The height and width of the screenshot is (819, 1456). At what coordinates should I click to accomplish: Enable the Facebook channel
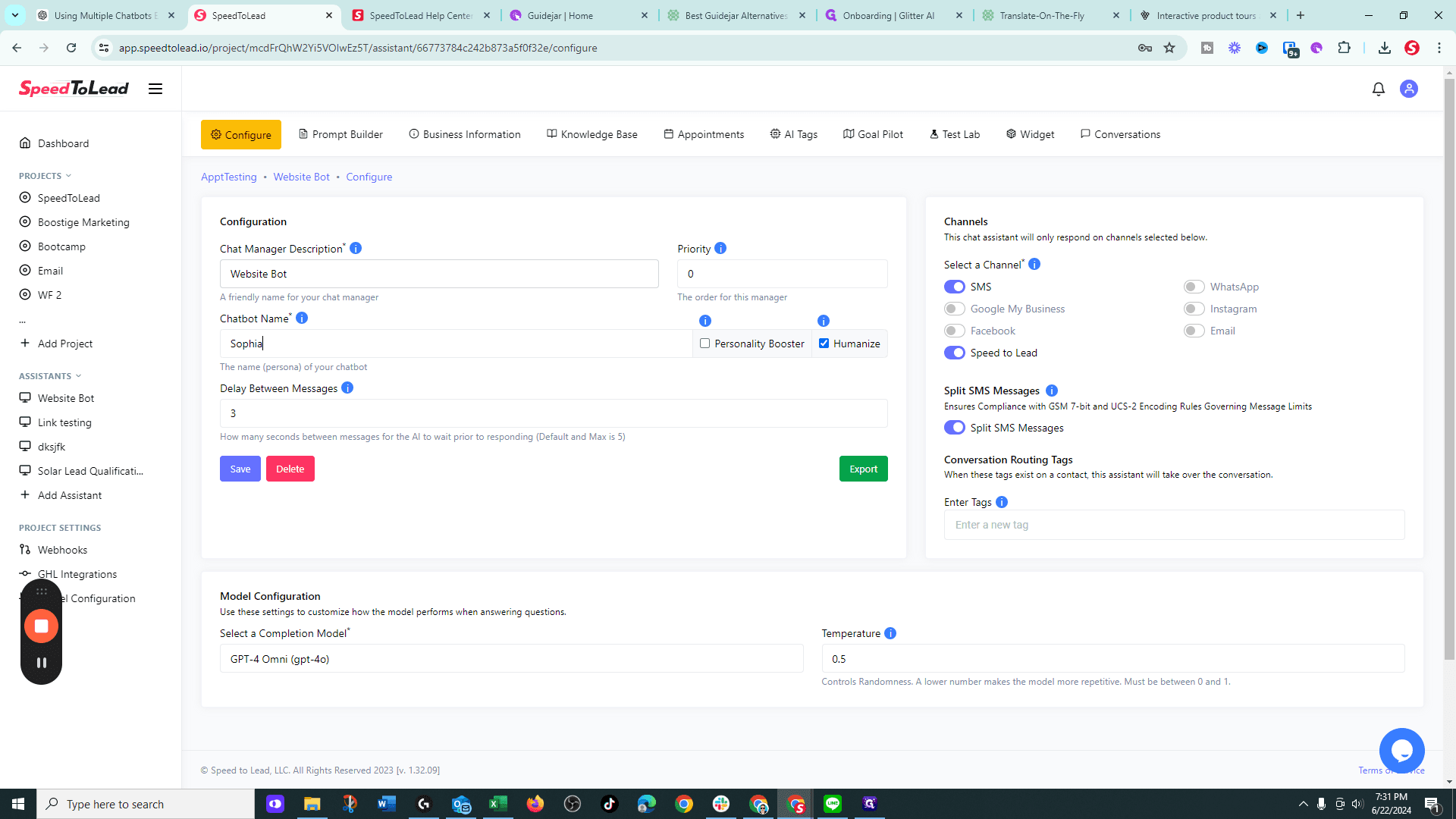[x=954, y=331]
